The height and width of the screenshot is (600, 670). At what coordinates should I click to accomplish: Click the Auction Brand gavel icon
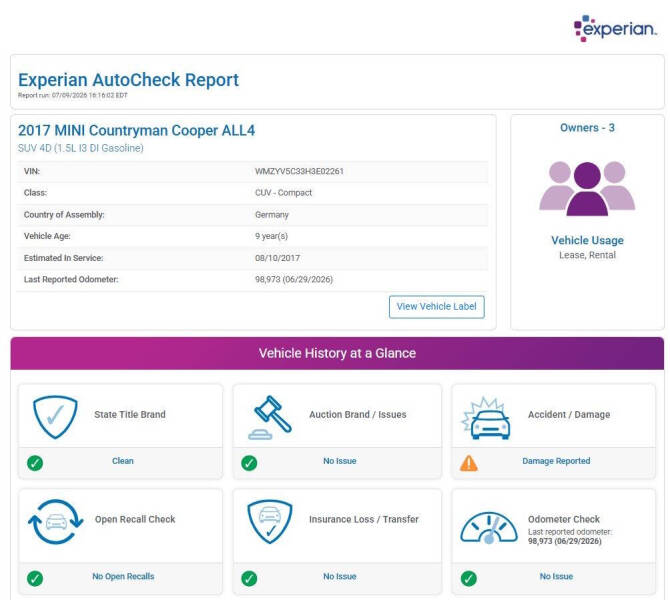coord(270,418)
